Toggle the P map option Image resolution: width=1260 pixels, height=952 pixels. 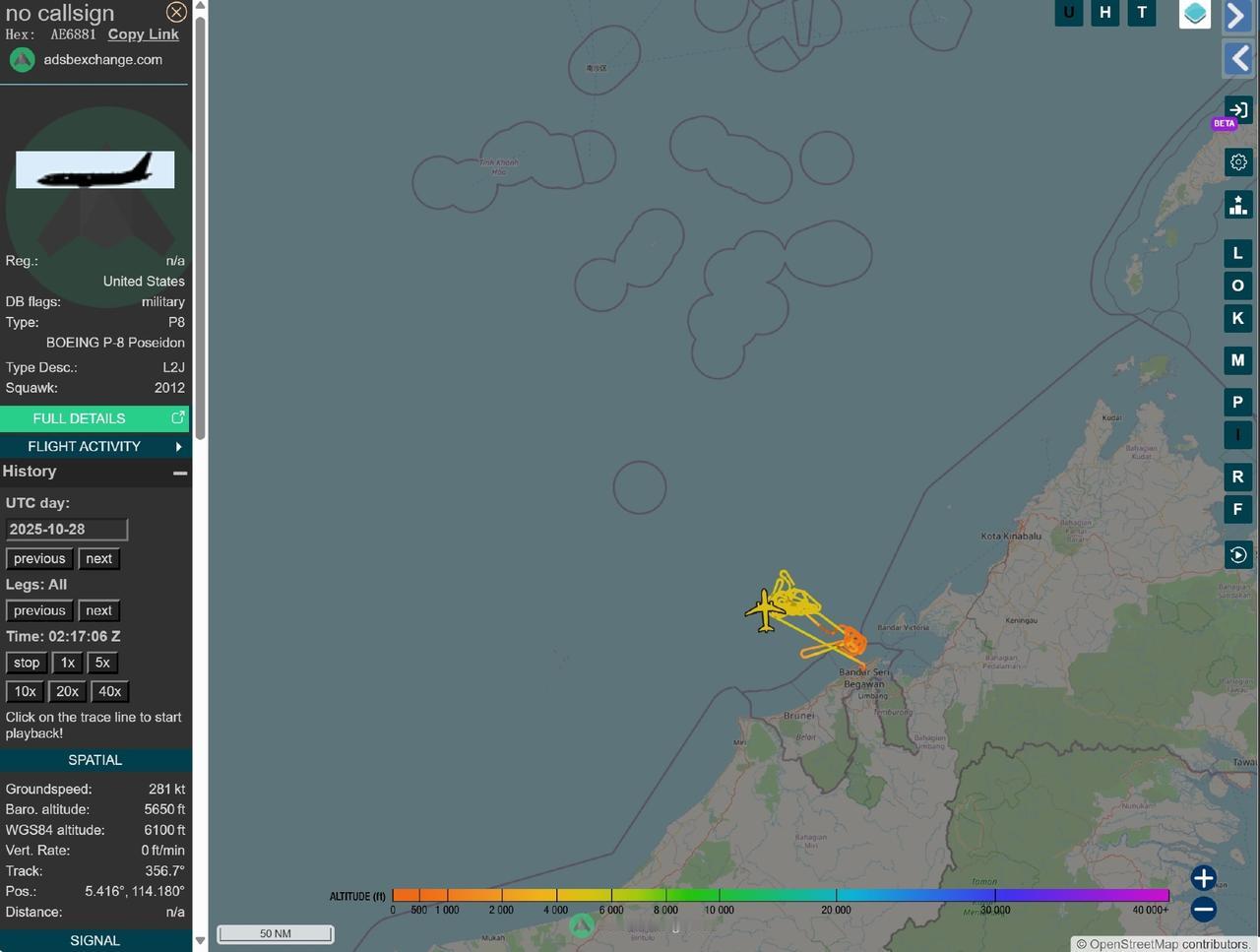click(x=1238, y=402)
